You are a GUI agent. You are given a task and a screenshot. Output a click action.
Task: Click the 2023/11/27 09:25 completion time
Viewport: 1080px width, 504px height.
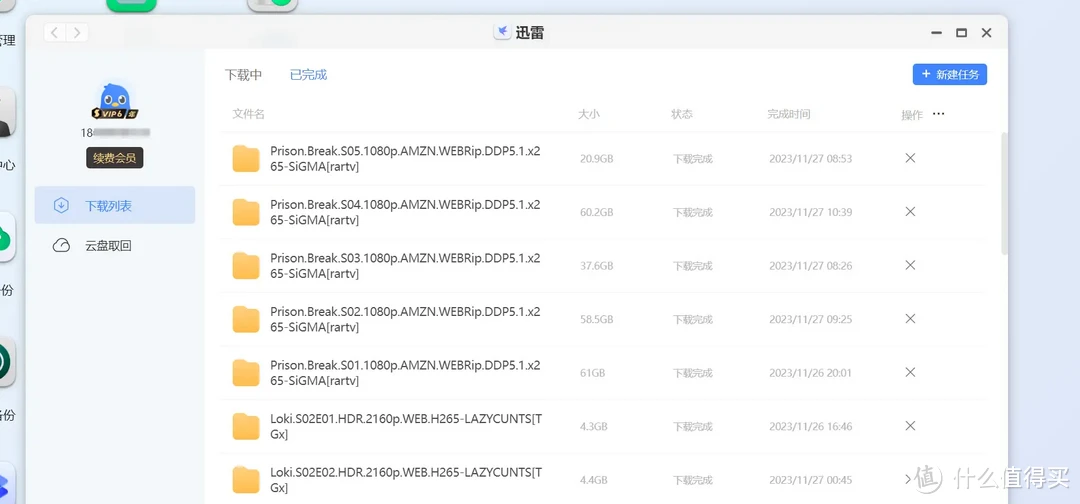coord(811,319)
